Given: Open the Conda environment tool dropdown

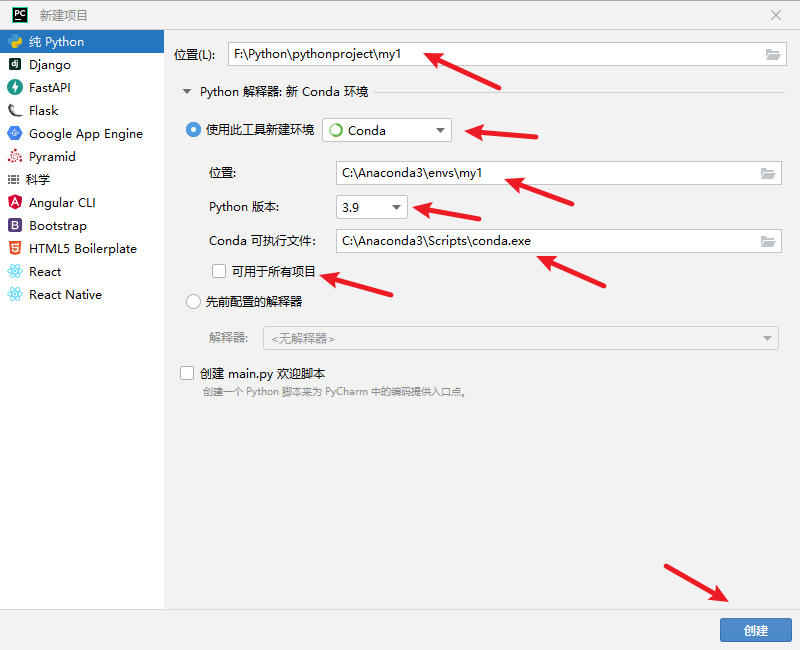Looking at the screenshot, I should point(387,130).
